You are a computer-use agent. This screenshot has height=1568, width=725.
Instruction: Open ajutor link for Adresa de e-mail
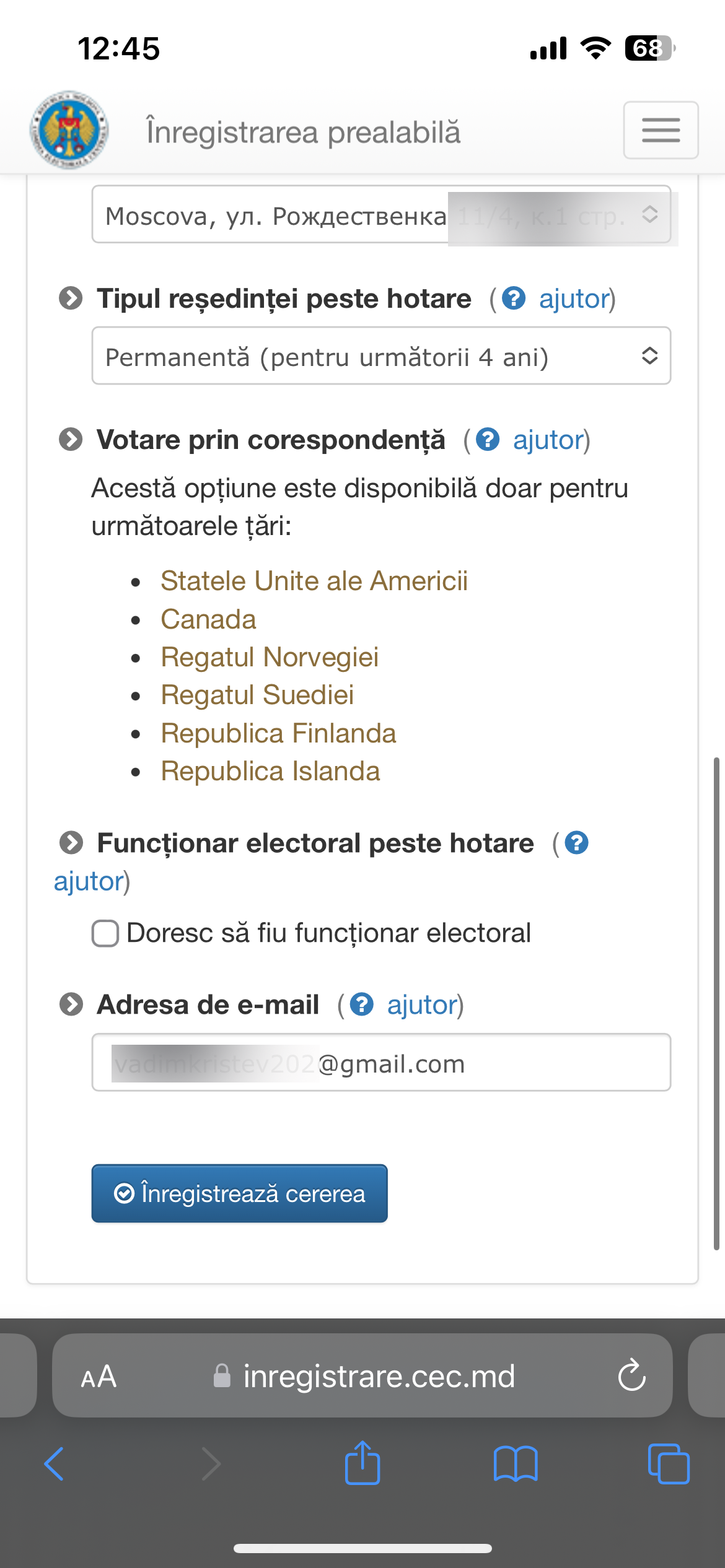pyautogui.click(x=422, y=1004)
